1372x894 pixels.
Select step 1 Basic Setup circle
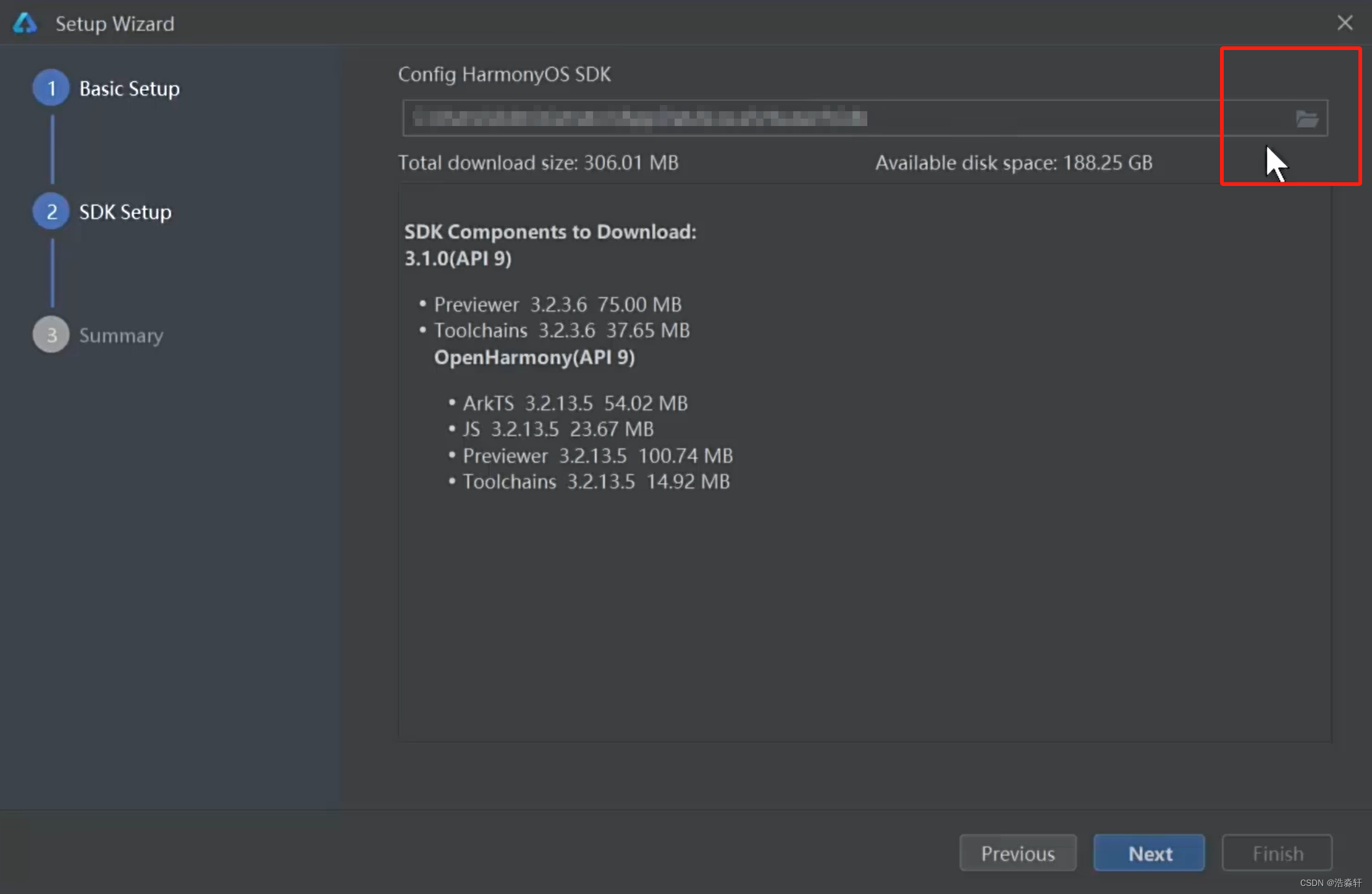[51, 88]
